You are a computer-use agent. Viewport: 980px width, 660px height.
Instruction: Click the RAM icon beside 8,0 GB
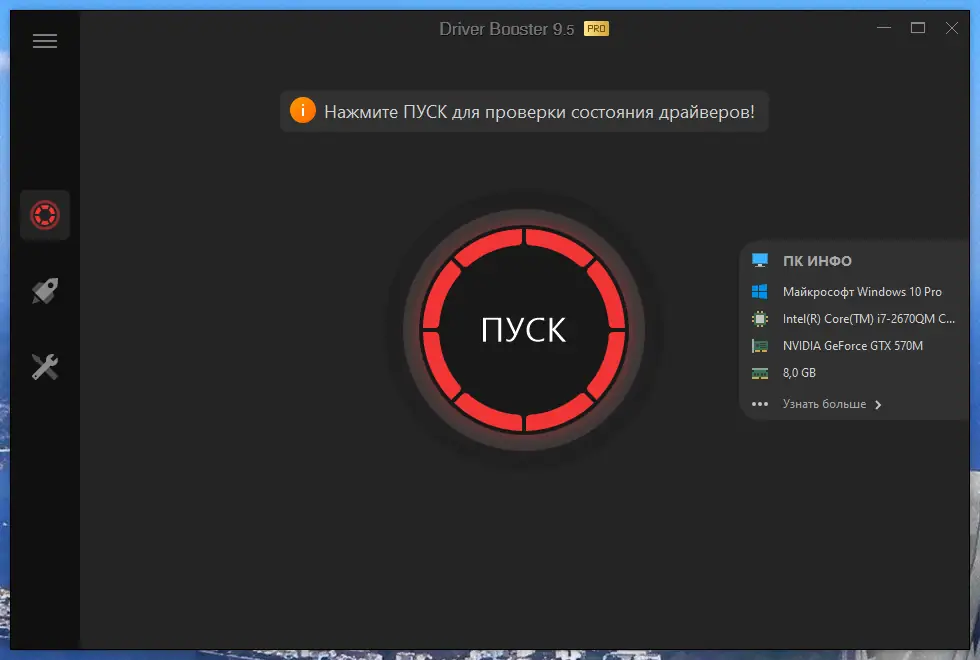pos(761,372)
